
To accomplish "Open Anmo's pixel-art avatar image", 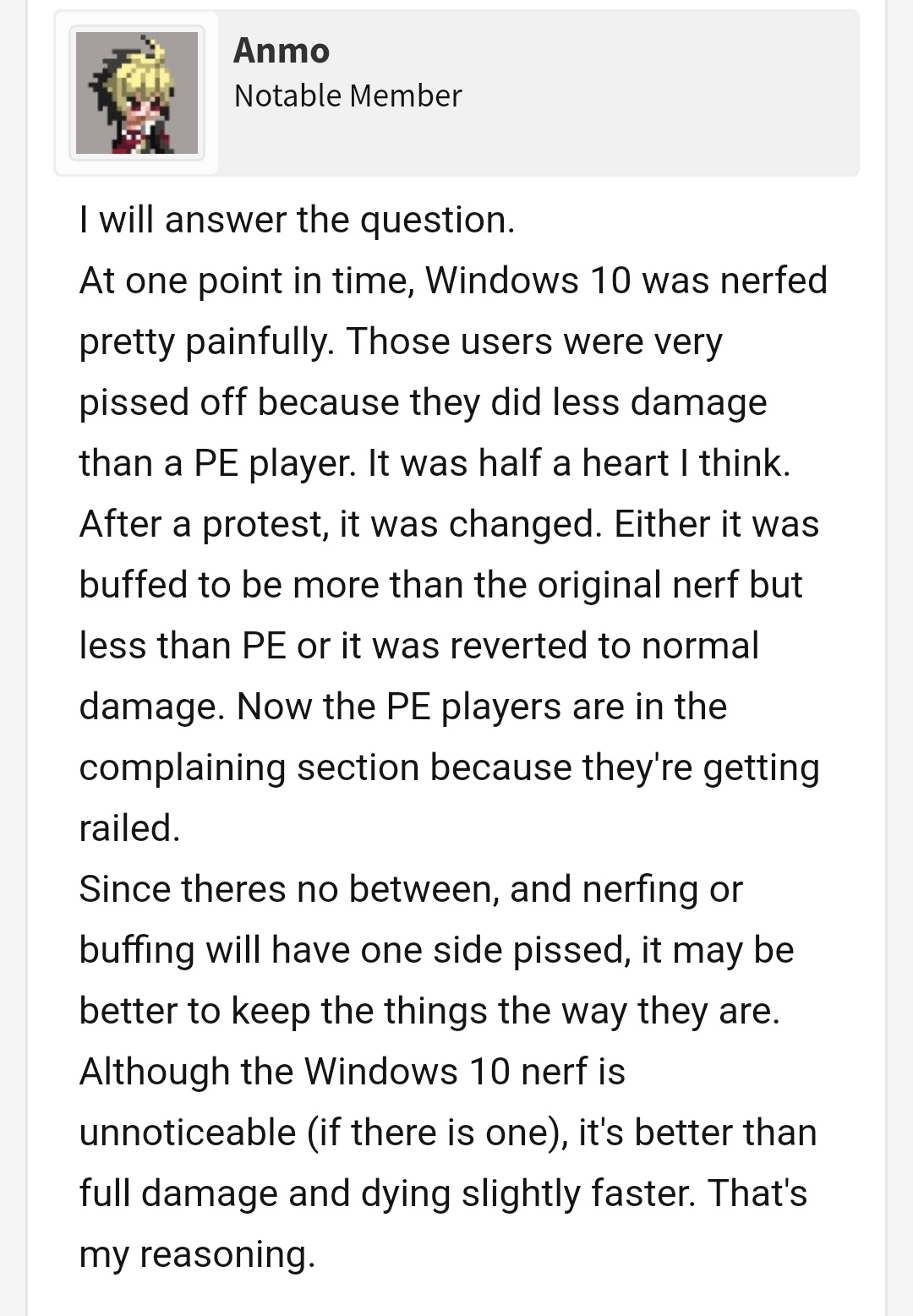I will tap(137, 93).
